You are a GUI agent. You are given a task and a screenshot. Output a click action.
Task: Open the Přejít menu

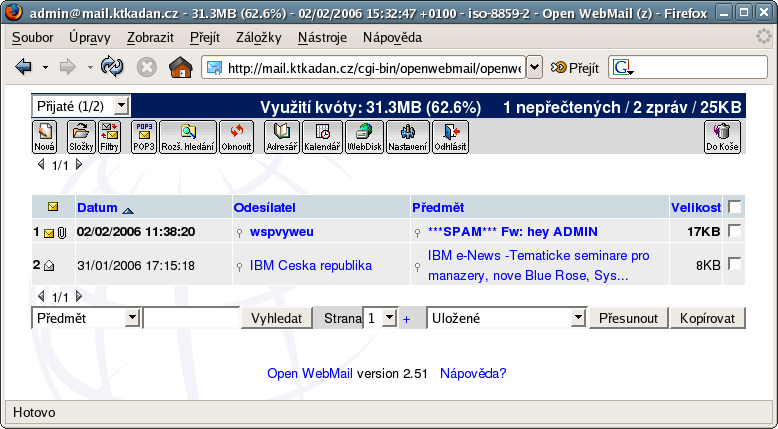pos(205,37)
